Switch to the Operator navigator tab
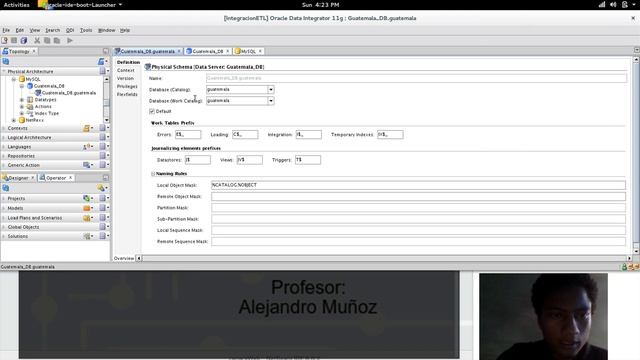 pos(56,178)
